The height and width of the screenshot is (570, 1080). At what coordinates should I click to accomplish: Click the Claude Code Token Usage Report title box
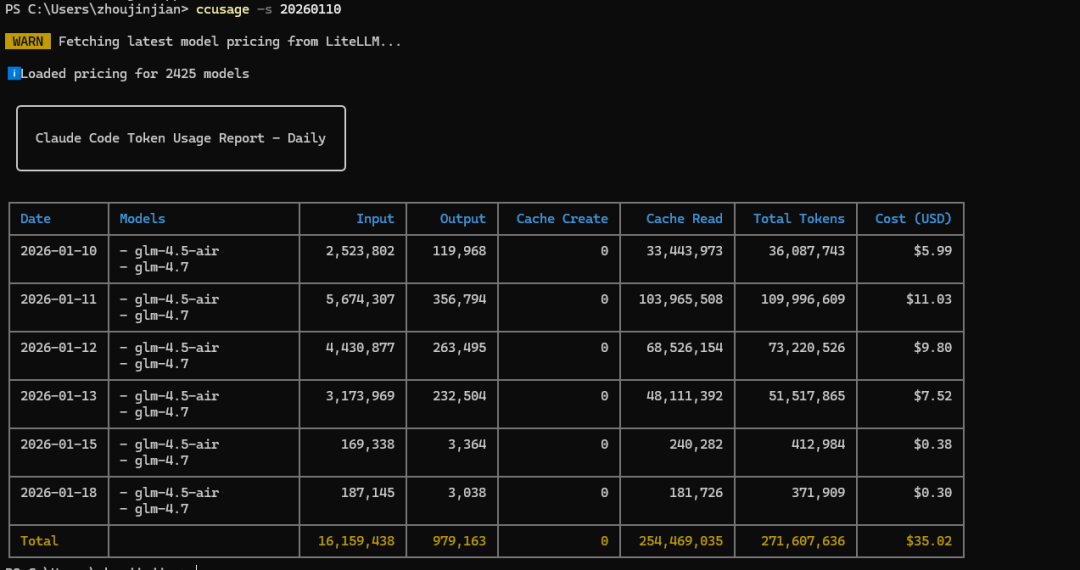pyautogui.click(x=181, y=138)
